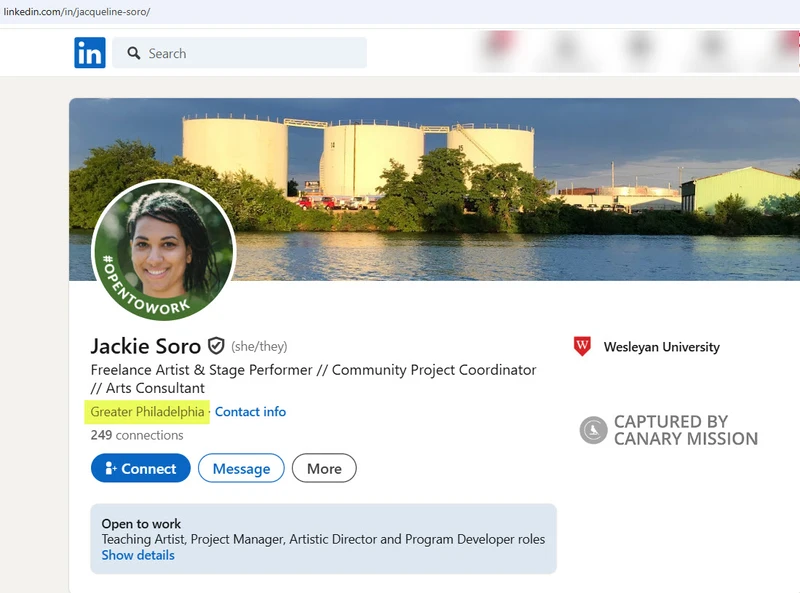Open Contact info
Viewport: 800px width, 593px height.
click(x=250, y=412)
